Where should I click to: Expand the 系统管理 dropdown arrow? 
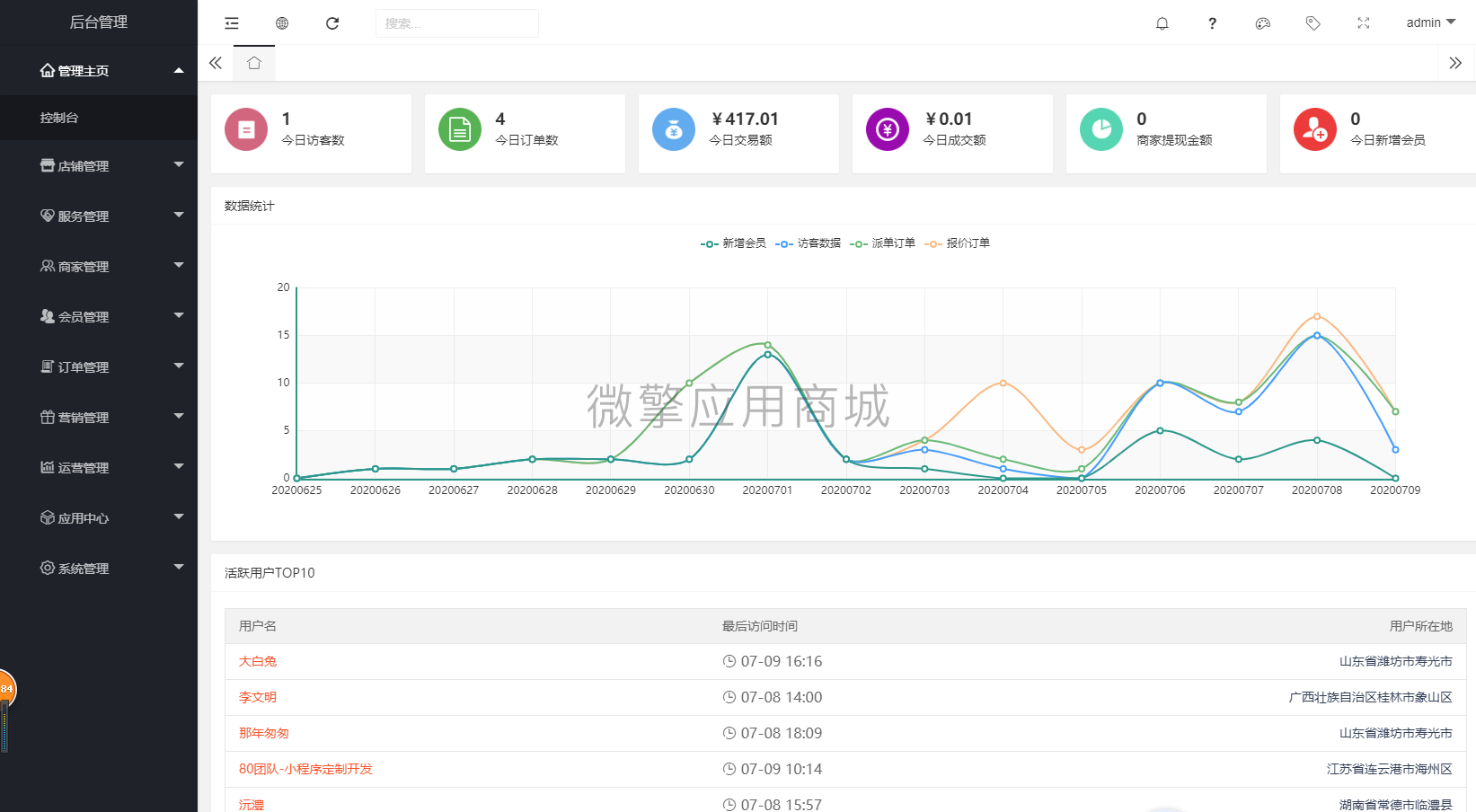[x=179, y=567]
